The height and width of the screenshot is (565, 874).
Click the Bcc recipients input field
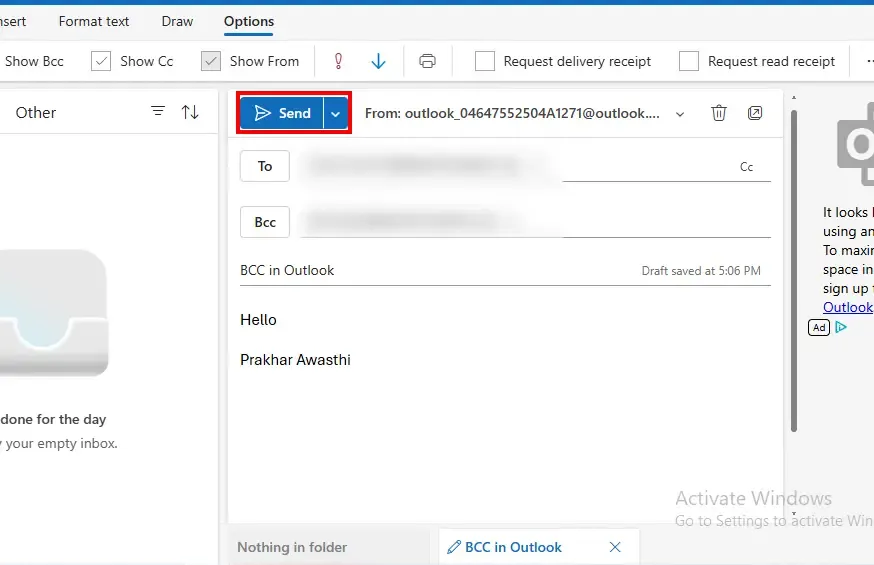pos(535,222)
